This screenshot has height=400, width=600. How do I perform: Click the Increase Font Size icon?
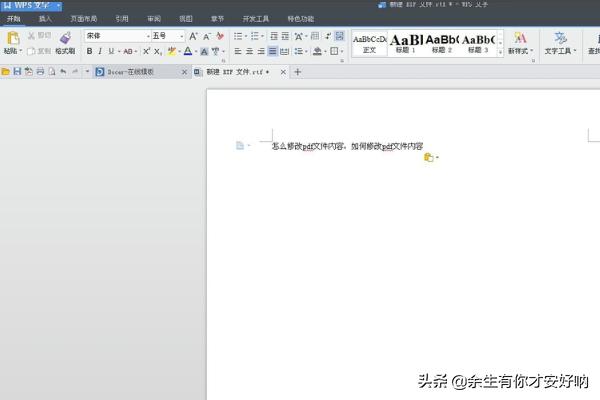193,36
